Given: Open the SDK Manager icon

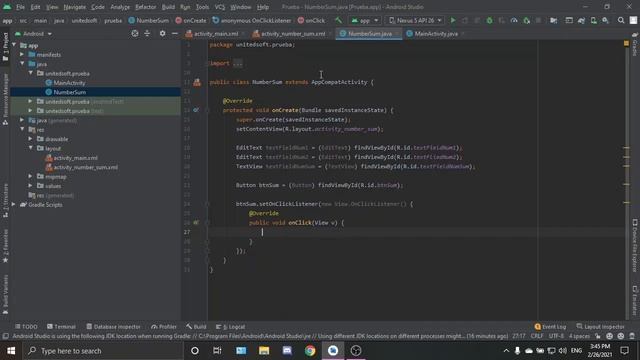Looking at the screenshot, I should (606, 20).
